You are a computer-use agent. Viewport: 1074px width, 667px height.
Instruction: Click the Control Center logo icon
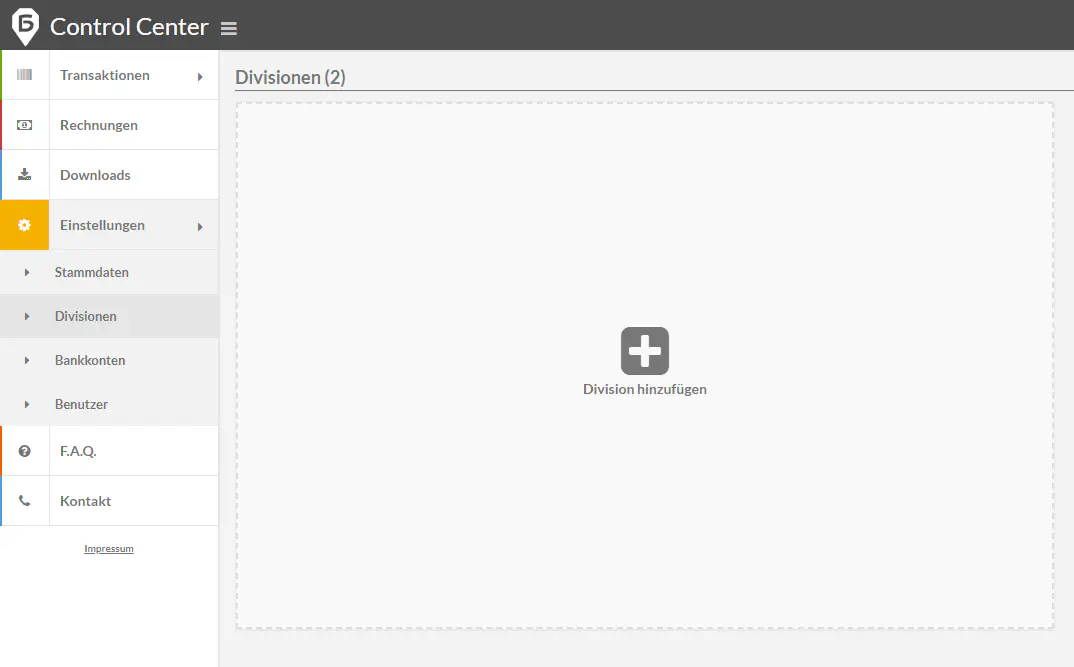25,25
